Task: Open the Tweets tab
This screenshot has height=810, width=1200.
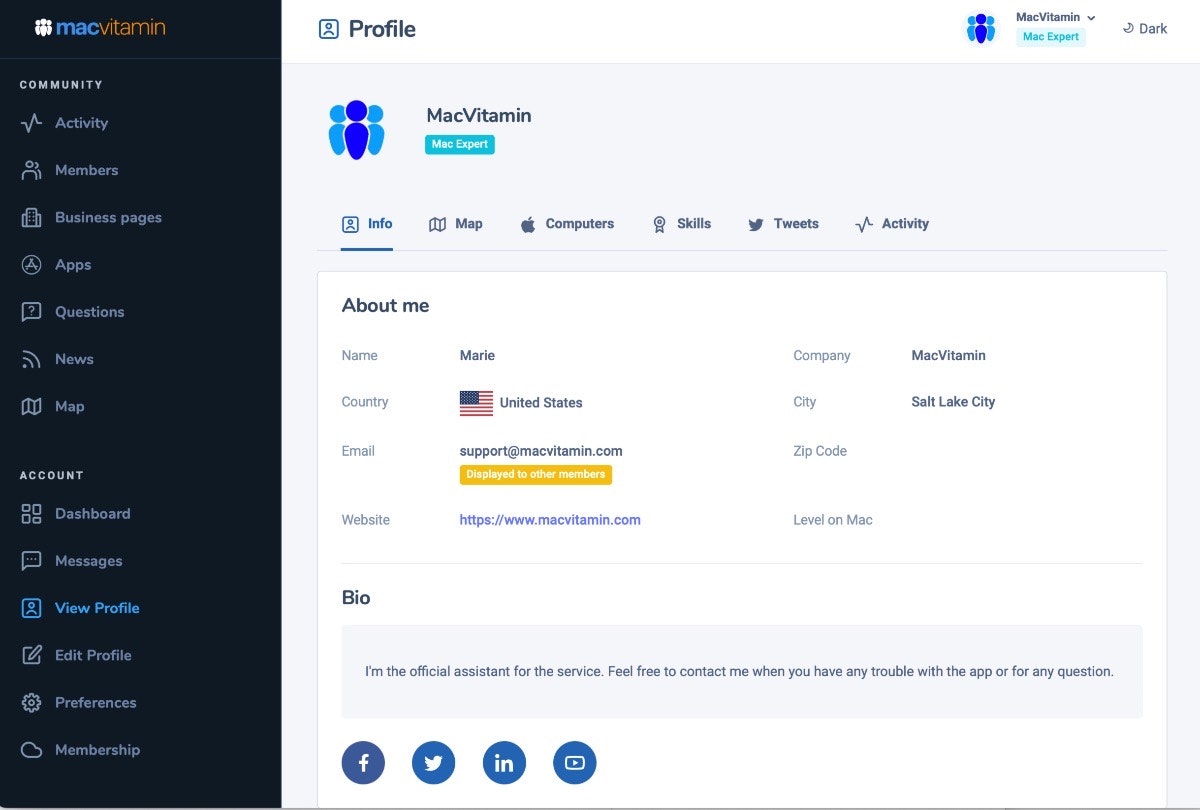Action: [x=783, y=224]
